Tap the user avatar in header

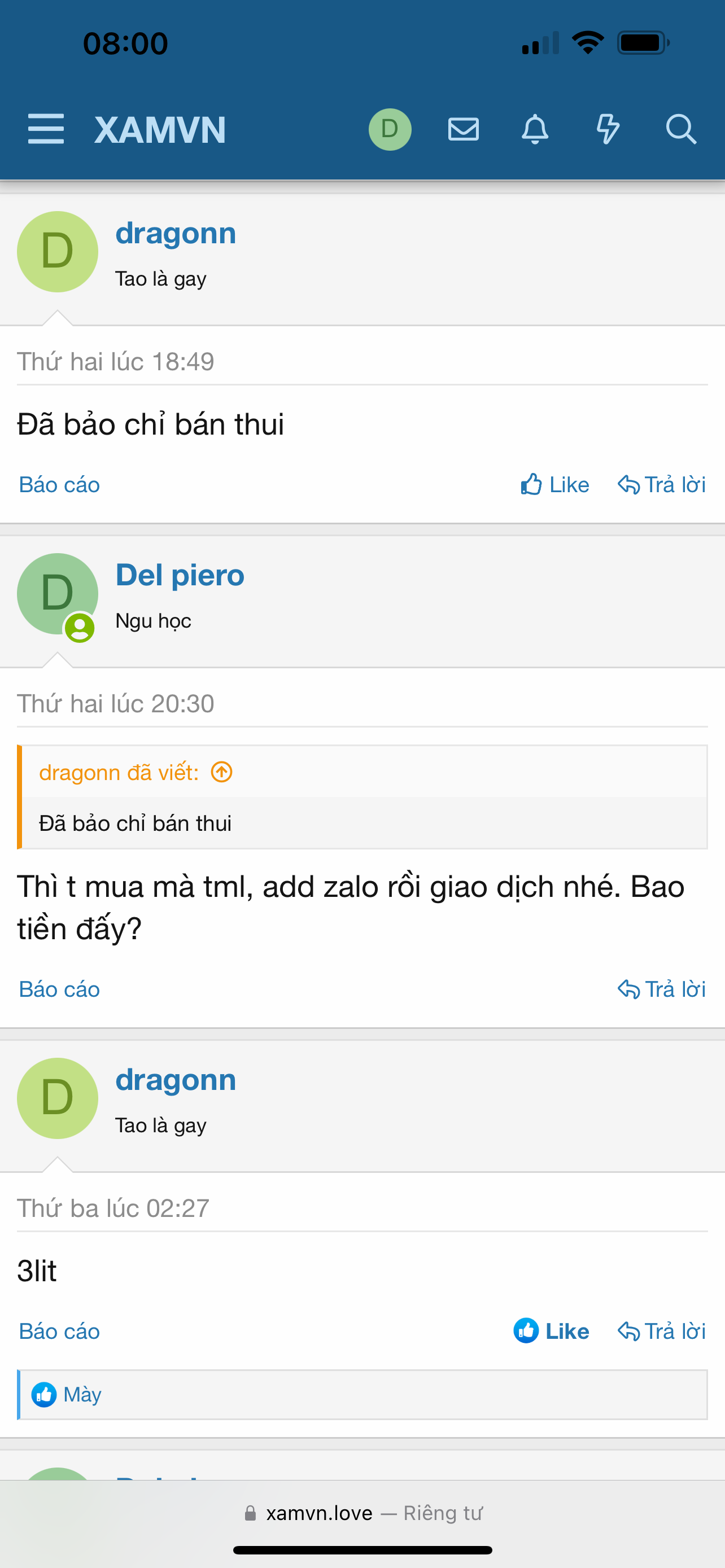(390, 129)
